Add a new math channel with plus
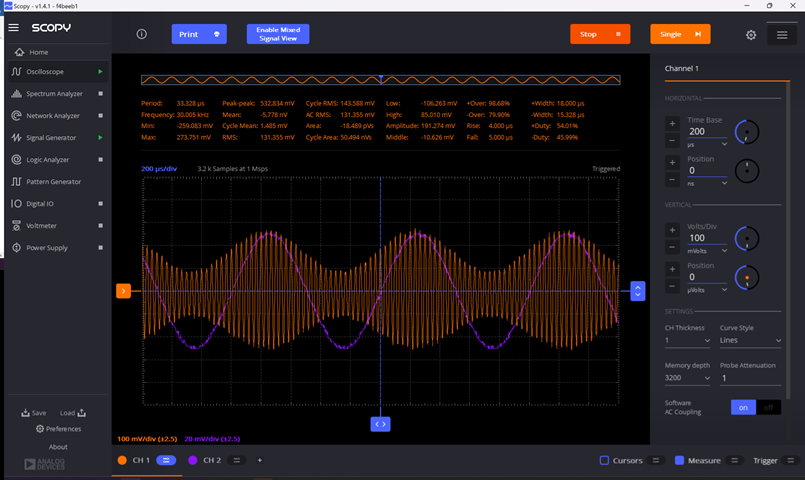This screenshot has height=480, width=805. point(260,460)
